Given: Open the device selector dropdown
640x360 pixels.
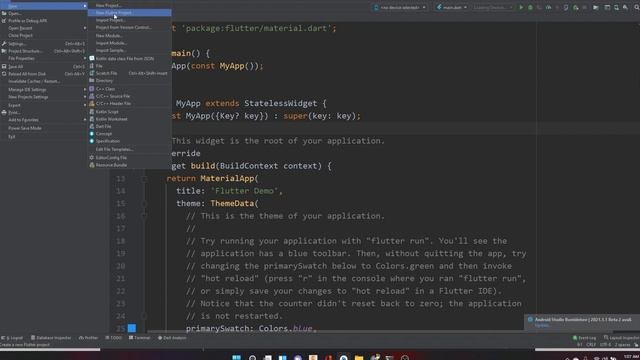Looking at the screenshot, I should tap(400, 7).
